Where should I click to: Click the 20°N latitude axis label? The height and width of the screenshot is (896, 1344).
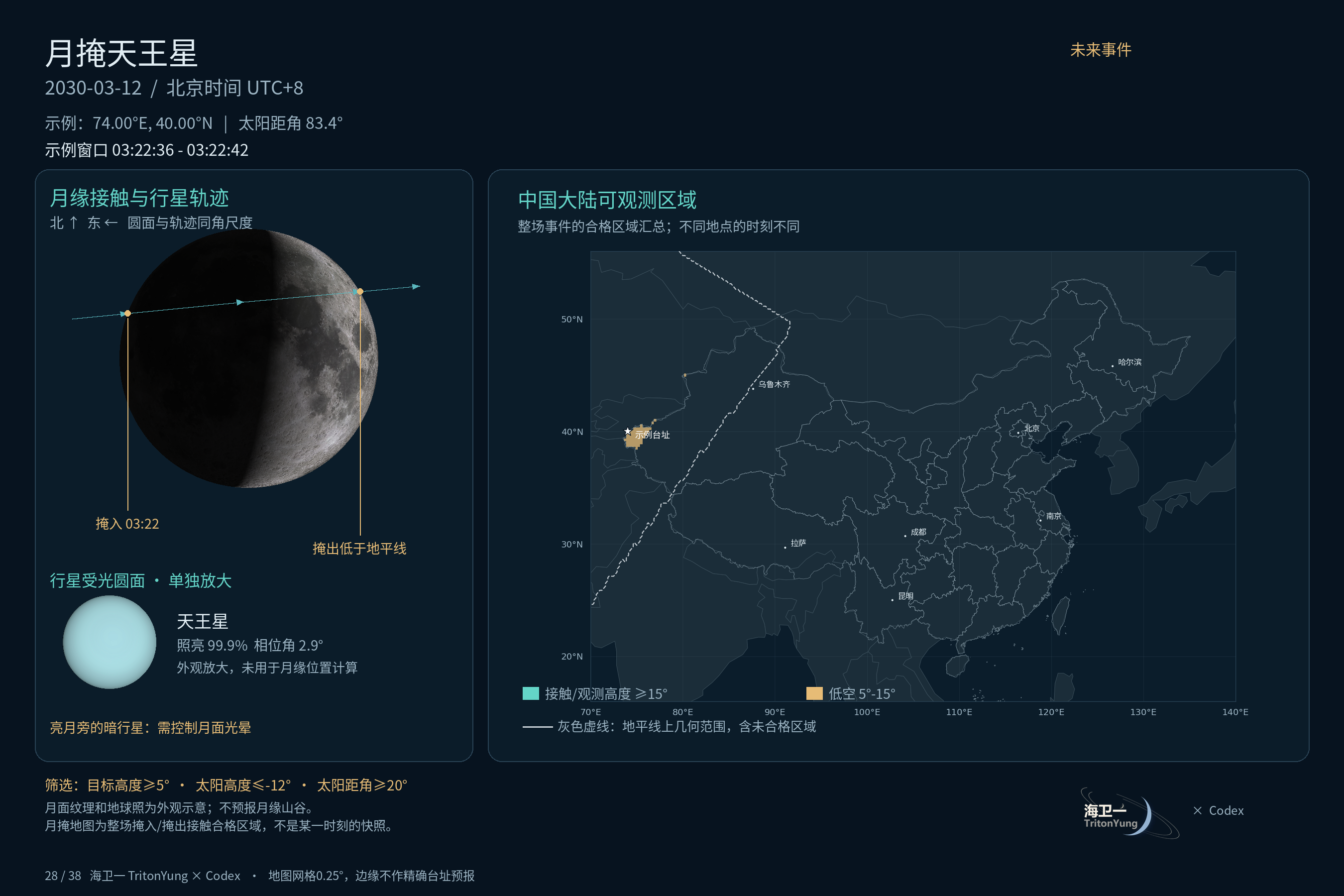coord(572,656)
